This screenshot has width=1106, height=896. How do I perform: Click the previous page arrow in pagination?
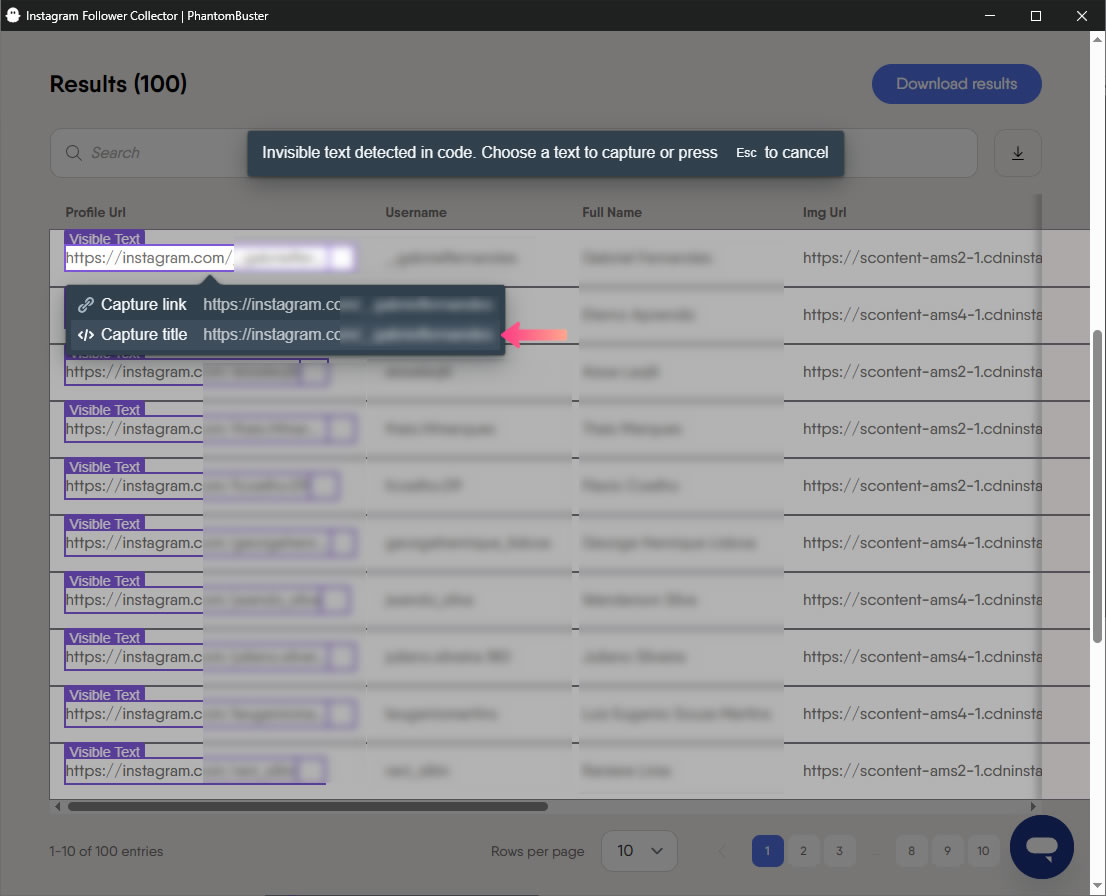722,851
